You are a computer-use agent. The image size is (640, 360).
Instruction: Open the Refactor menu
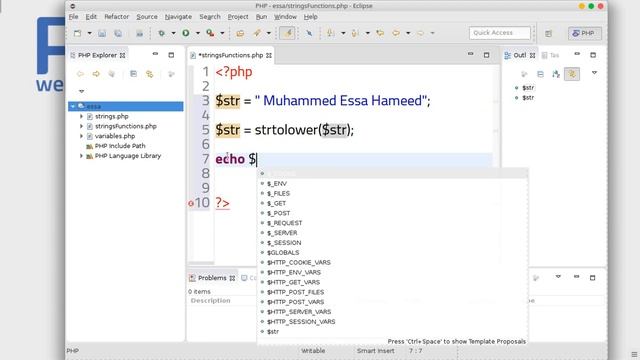pos(116,17)
